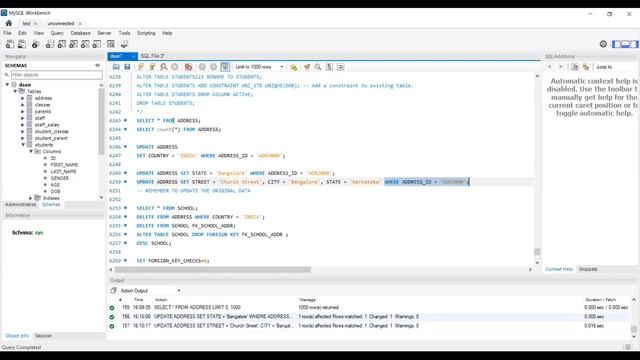Create a new SQL tab from main toolbar
Viewport: 640px width, 360px height.
click(x=10, y=44)
